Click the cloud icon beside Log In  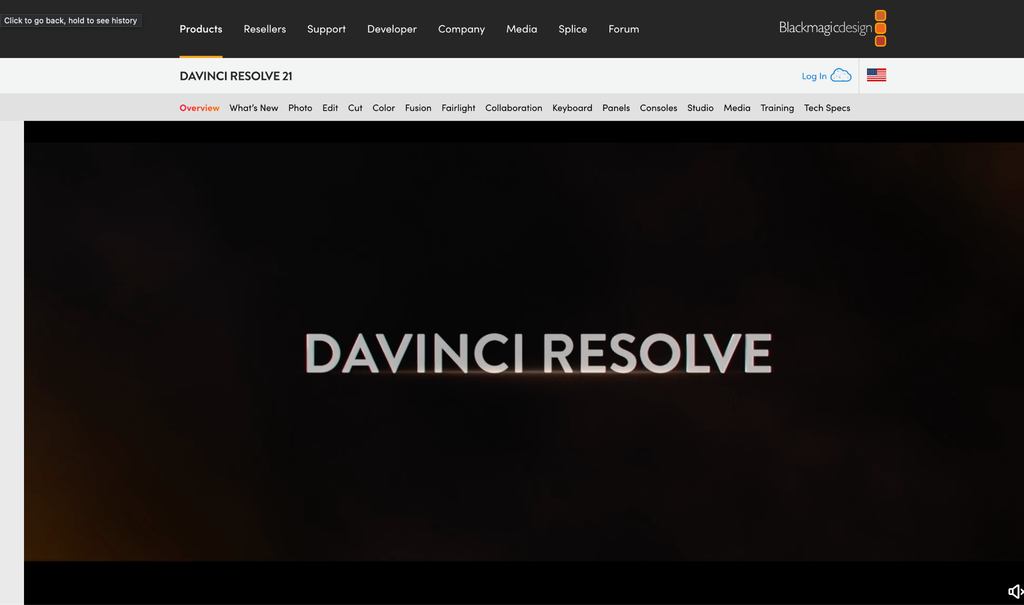[841, 75]
